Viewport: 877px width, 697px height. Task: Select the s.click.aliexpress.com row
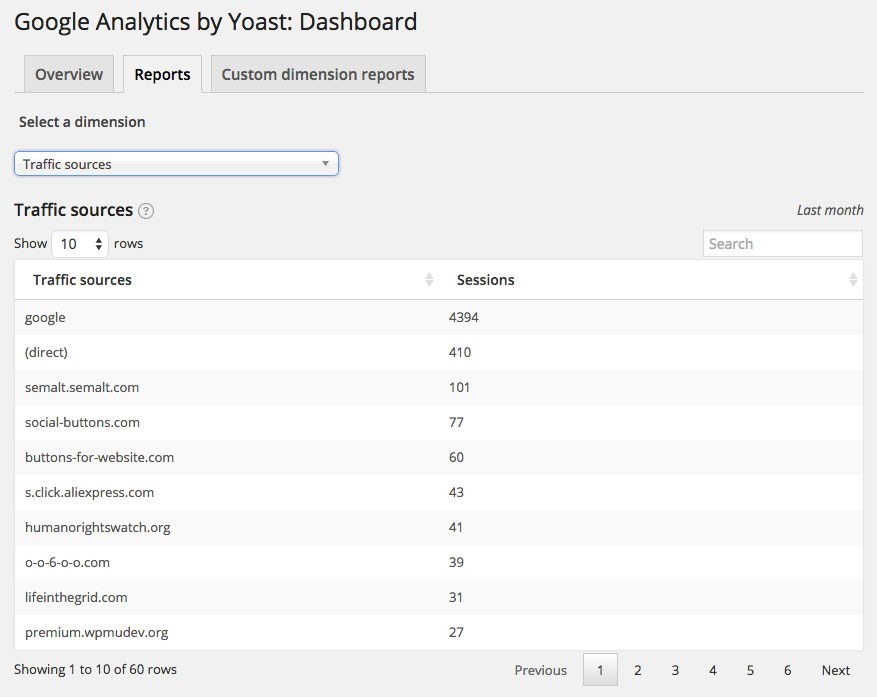(x=439, y=492)
